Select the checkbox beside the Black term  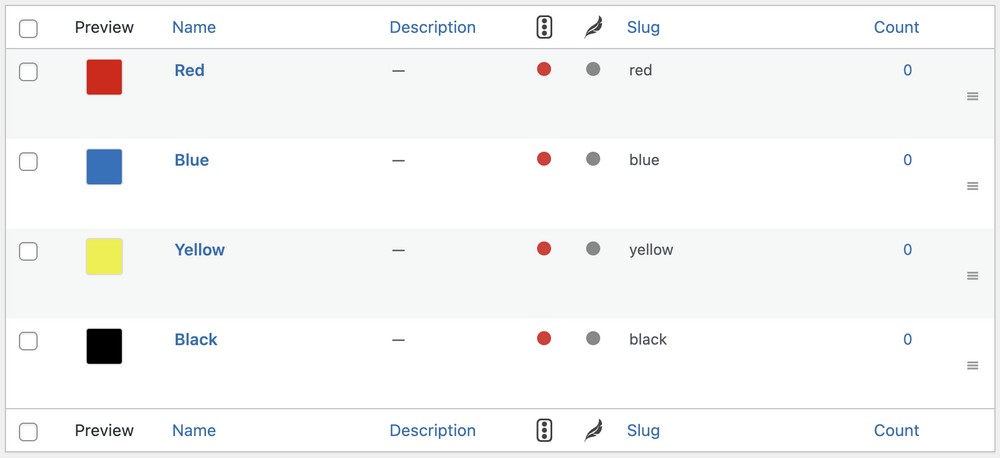pyautogui.click(x=28, y=341)
